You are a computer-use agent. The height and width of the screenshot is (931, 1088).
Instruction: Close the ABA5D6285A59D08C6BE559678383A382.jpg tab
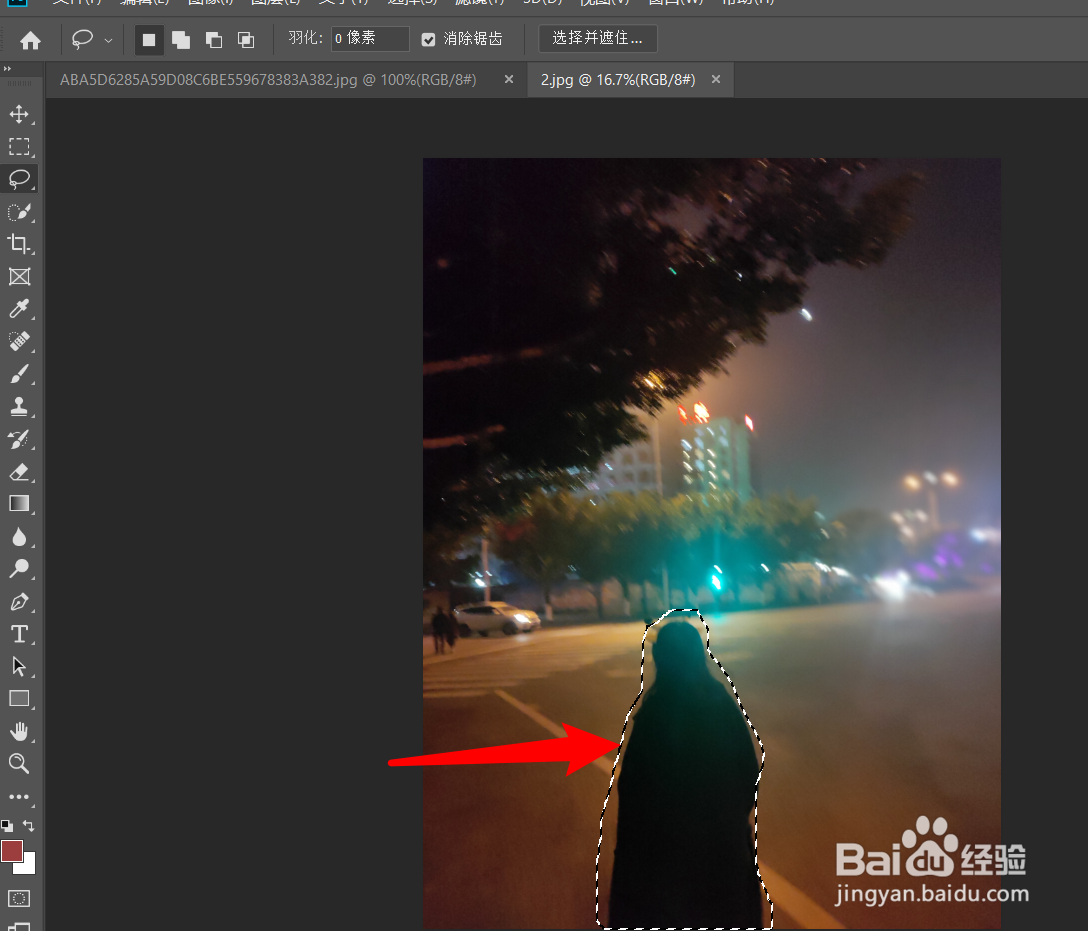509,80
